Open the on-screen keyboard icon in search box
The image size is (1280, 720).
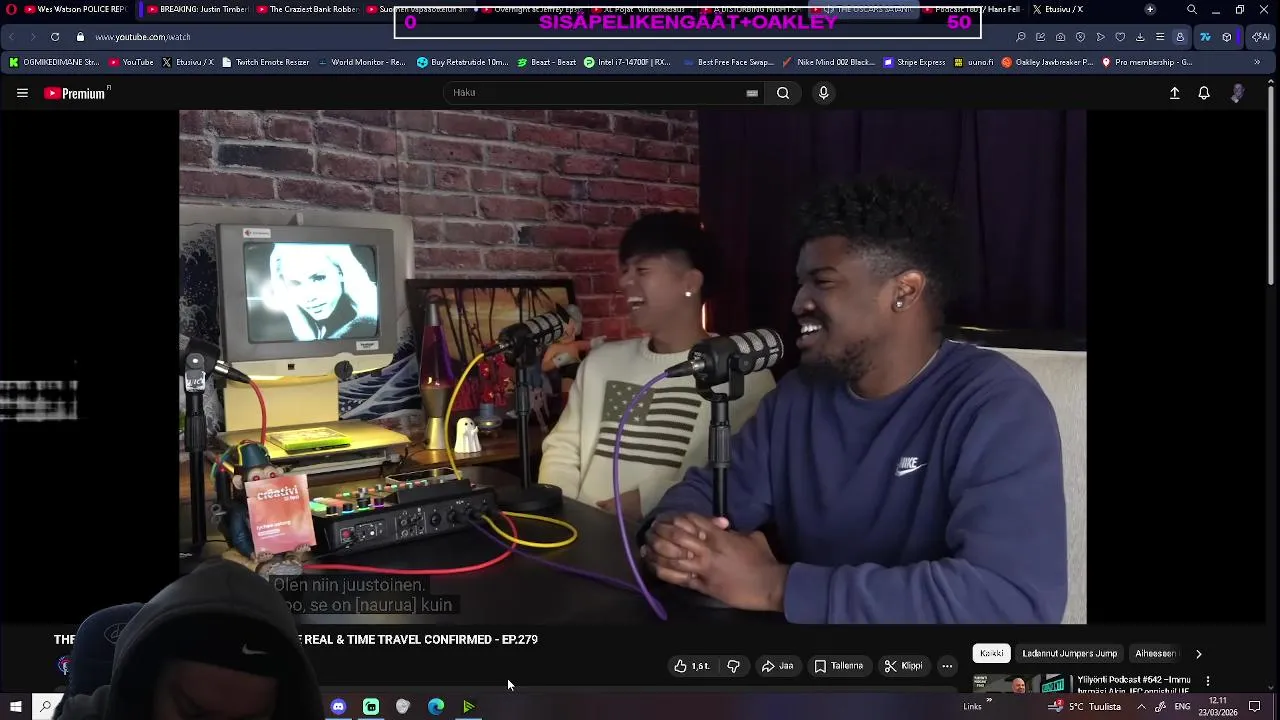tap(752, 93)
